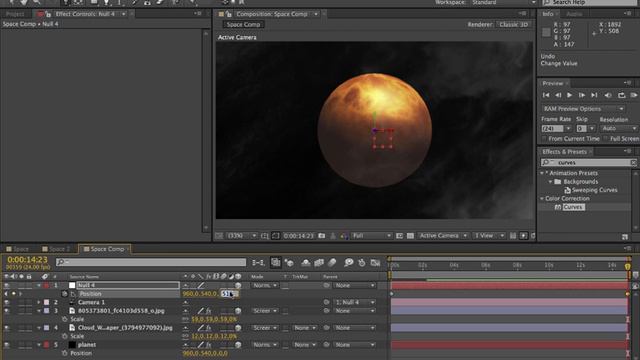The image size is (640, 360).
Task: Click the fast previews icon in viewer
Action: (x=524, y=236)
